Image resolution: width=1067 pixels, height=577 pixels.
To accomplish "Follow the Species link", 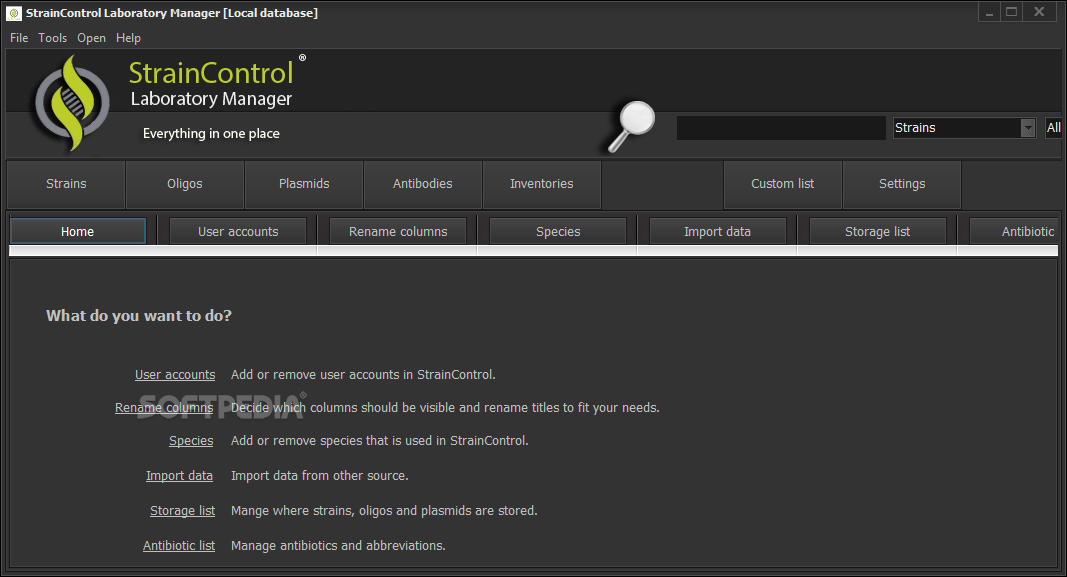I will 191,441.
